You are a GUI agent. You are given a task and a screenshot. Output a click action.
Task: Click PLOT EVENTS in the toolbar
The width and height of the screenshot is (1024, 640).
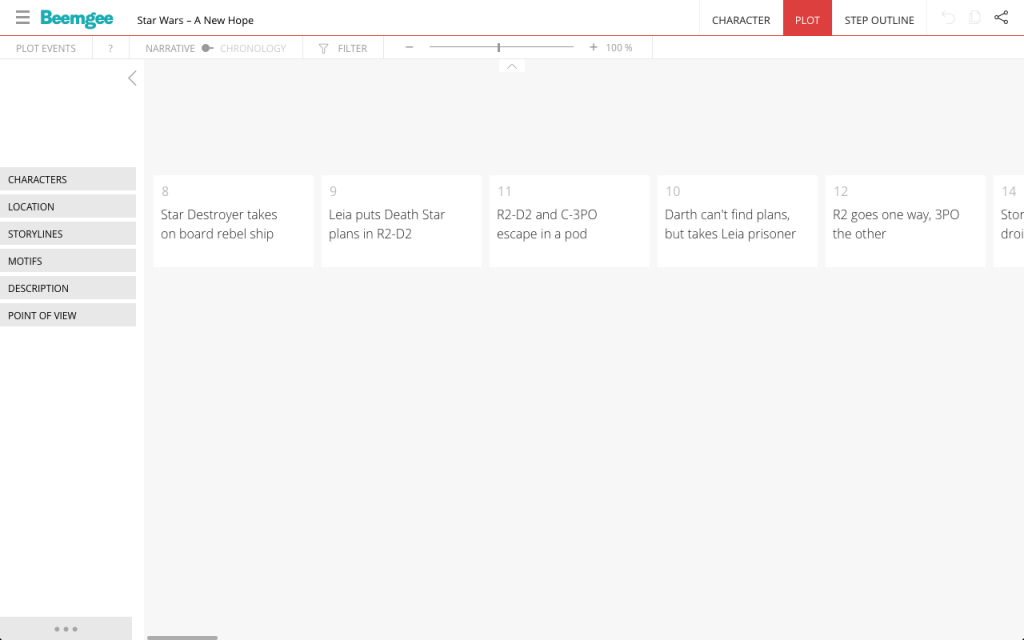[46, 48]
